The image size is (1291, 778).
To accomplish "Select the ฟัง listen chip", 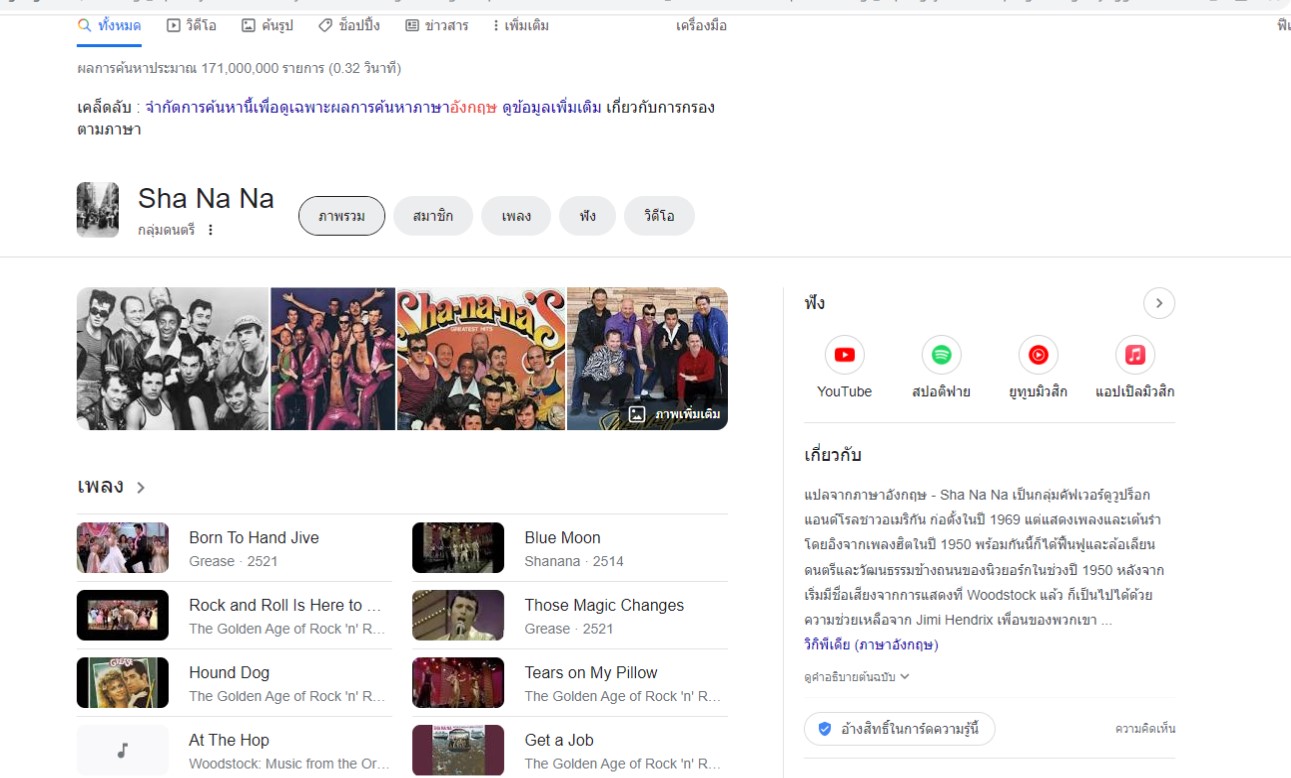I will [587, 216].
